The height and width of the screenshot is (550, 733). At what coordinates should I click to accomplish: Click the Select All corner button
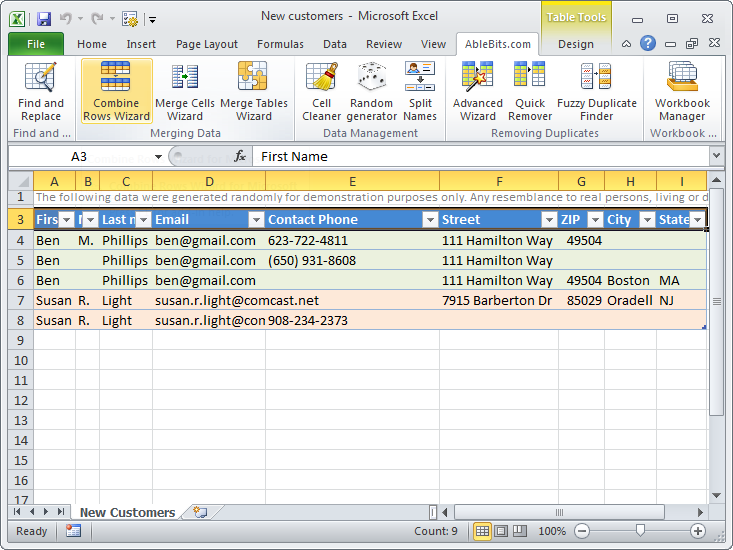tap(21, 181)
